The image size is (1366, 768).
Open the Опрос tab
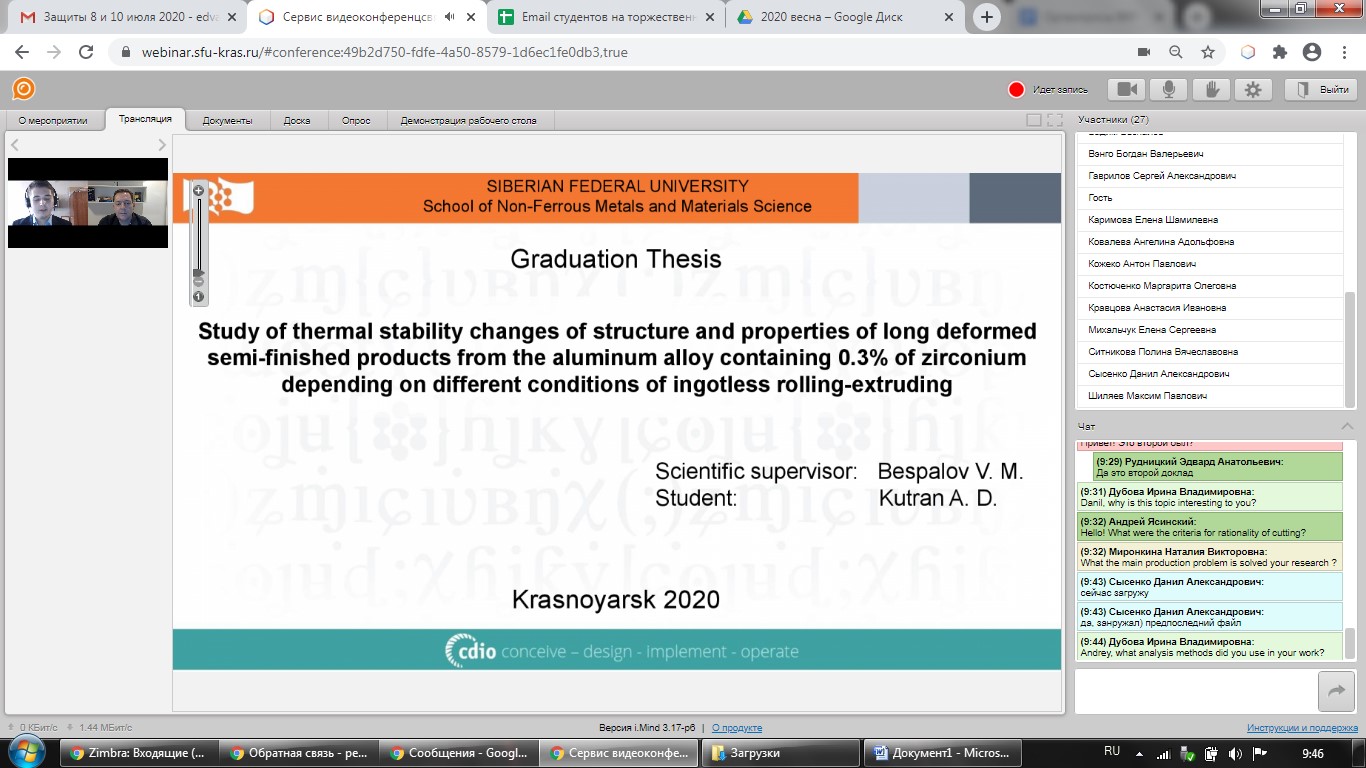(356, 120)
